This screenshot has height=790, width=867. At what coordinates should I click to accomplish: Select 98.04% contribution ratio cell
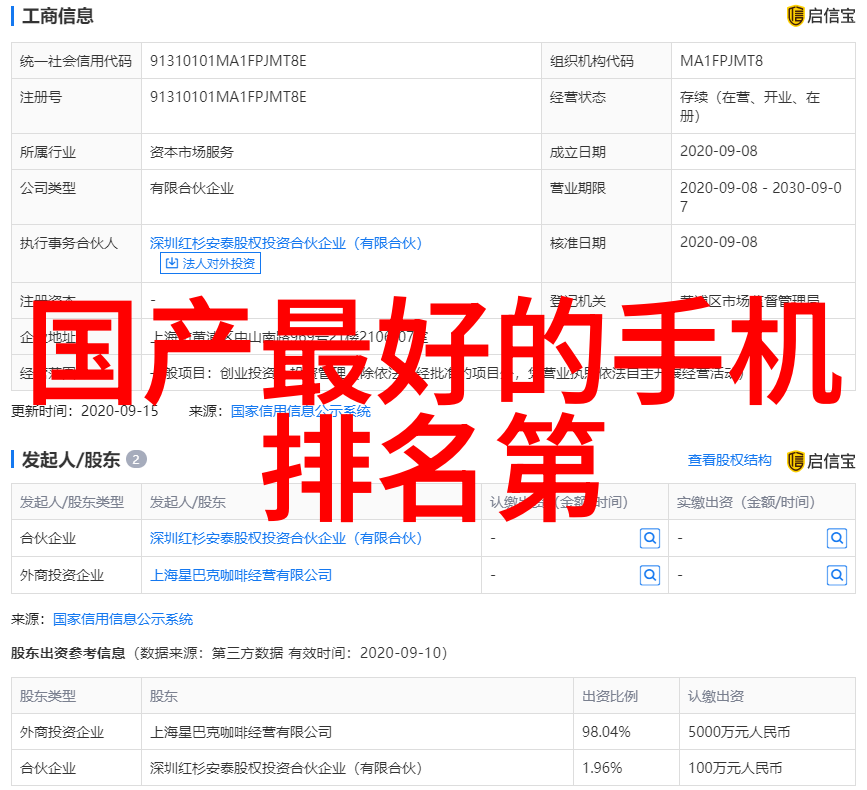606,732
